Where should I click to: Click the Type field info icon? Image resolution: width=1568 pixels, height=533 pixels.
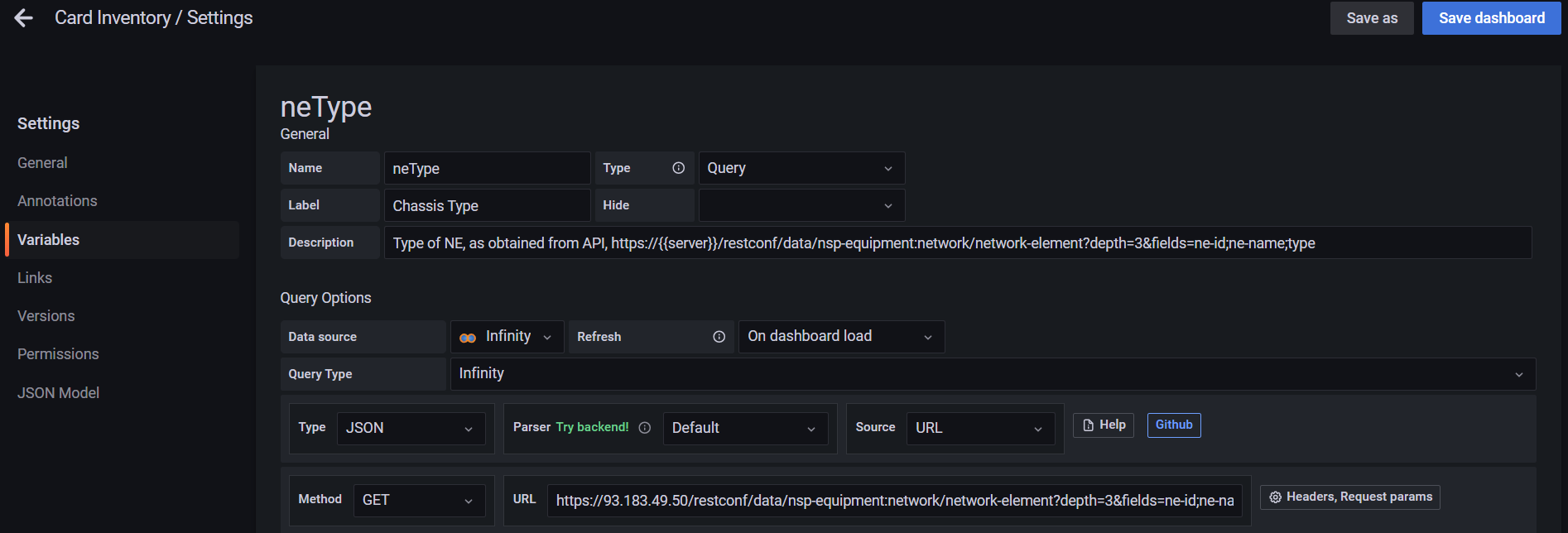[x=679, y=168]
